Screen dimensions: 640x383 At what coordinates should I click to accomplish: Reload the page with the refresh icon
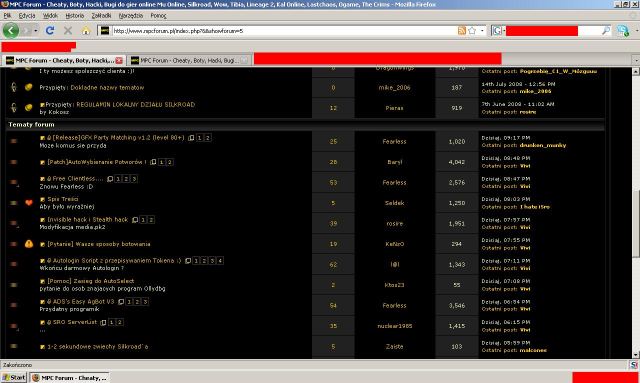click(x=50, y=31)
